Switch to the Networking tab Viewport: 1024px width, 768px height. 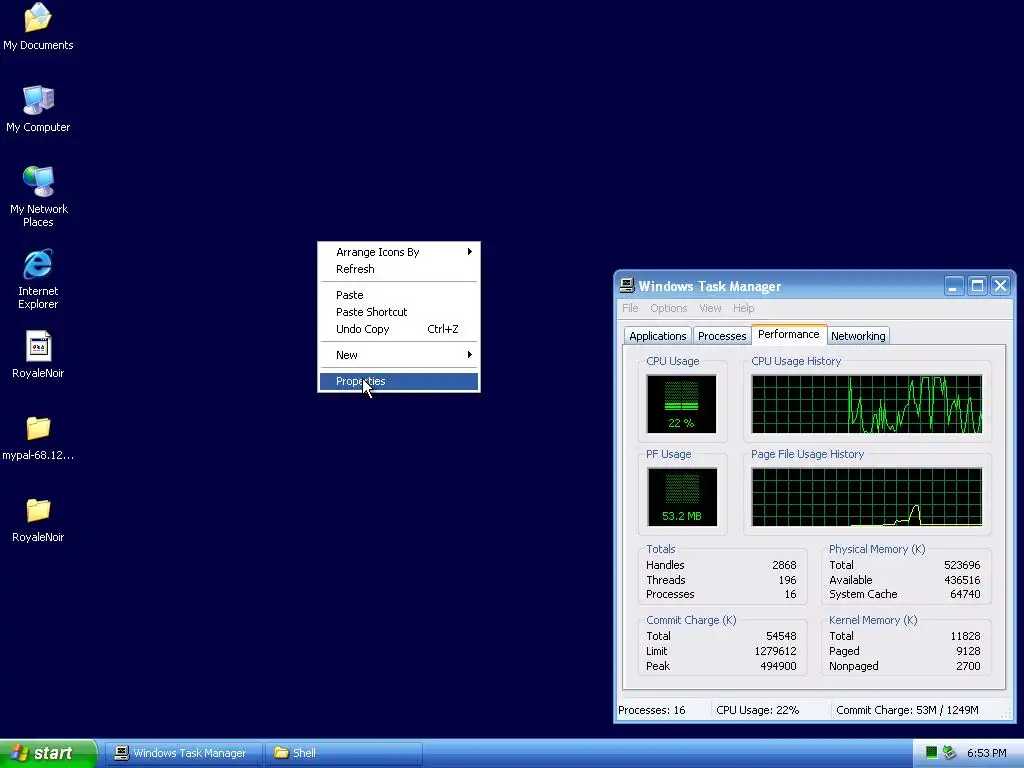[858, 336]
